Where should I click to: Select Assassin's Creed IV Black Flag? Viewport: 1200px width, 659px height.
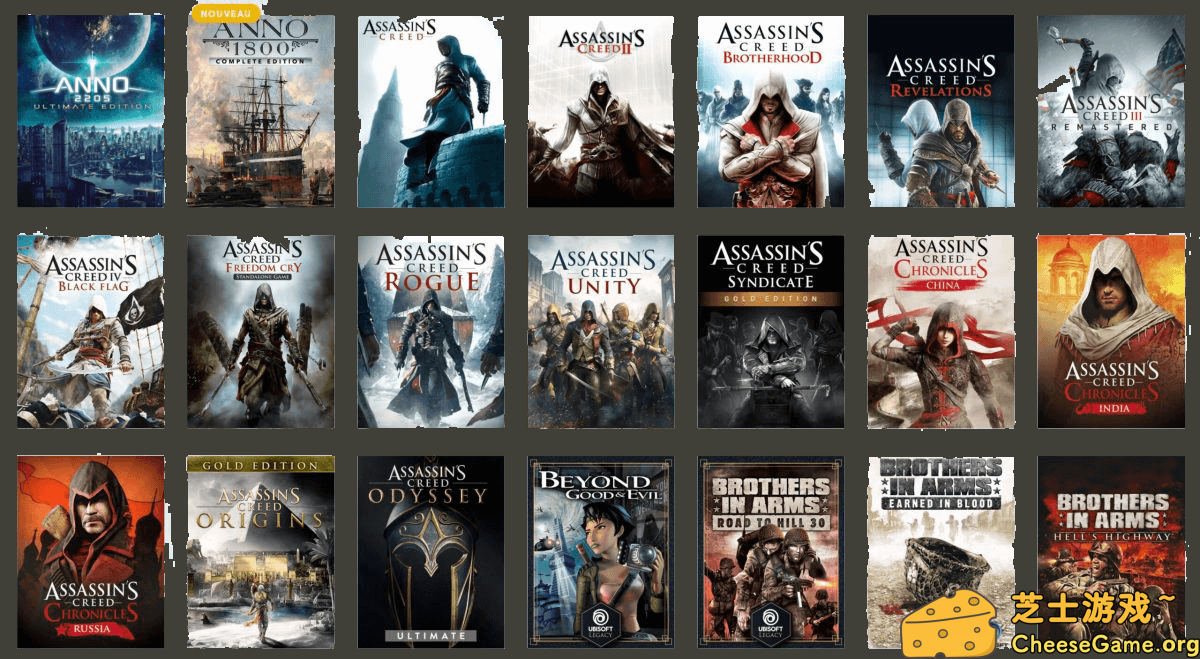coord(90,331)
